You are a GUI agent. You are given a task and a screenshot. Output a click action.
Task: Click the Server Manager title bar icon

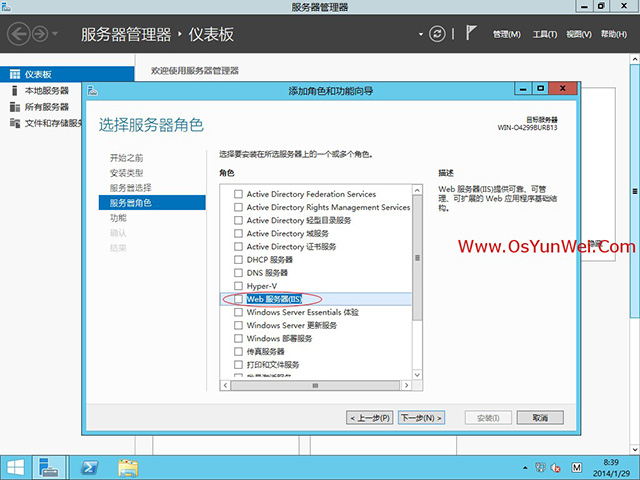click(6, 7)
